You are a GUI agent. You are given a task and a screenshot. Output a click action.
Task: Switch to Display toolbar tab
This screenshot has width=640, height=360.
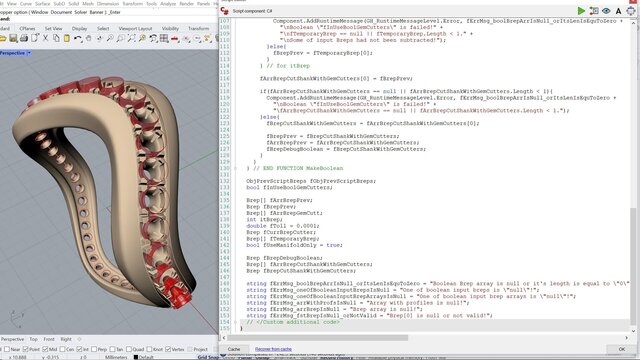(79, 29)
